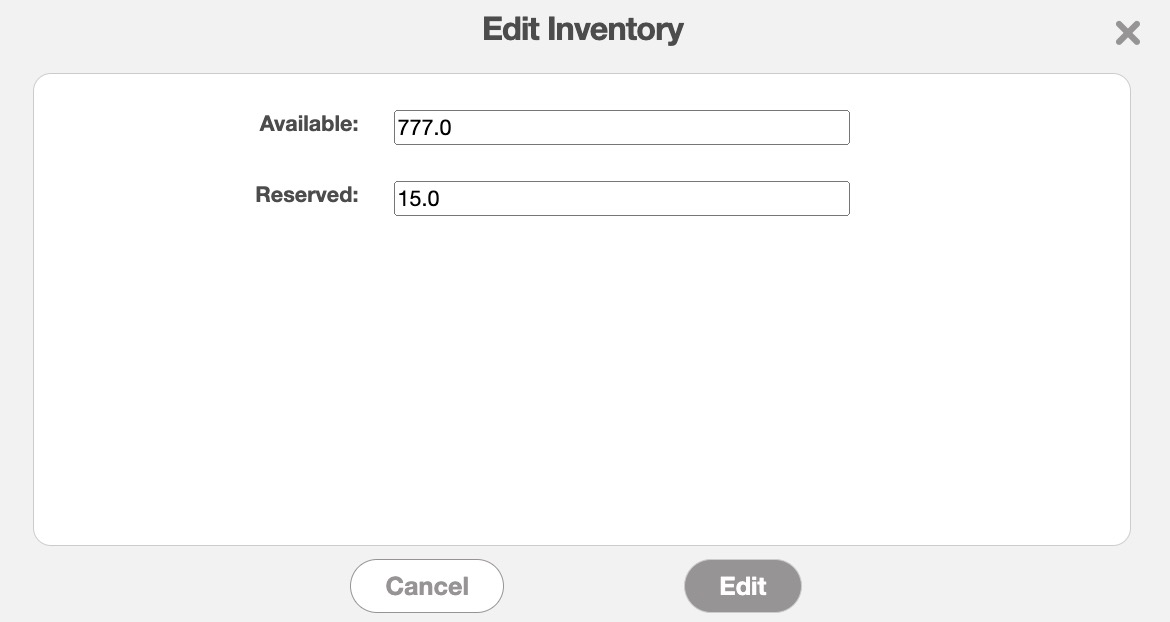Click the "Available:" field label
The image size is (1170, 622).
tap(309, 125)
